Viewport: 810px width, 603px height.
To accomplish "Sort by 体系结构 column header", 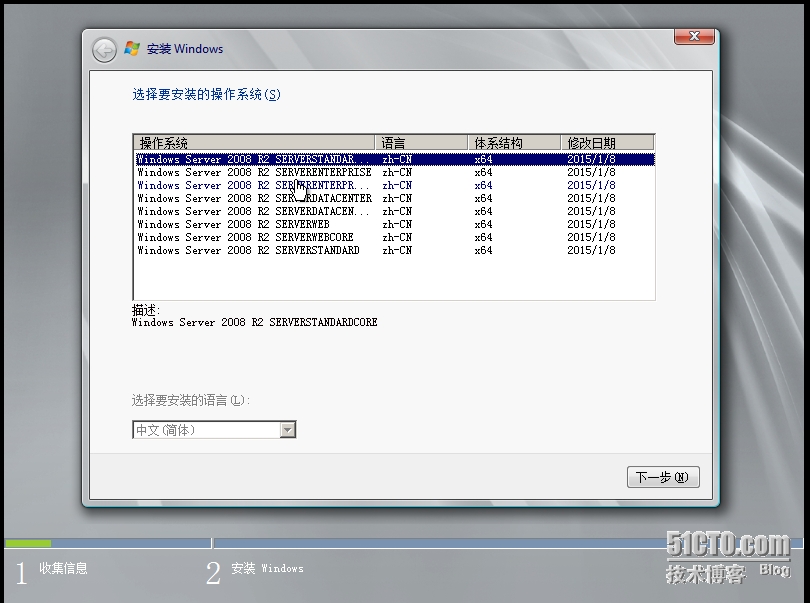I will click(x=515, y=143).
